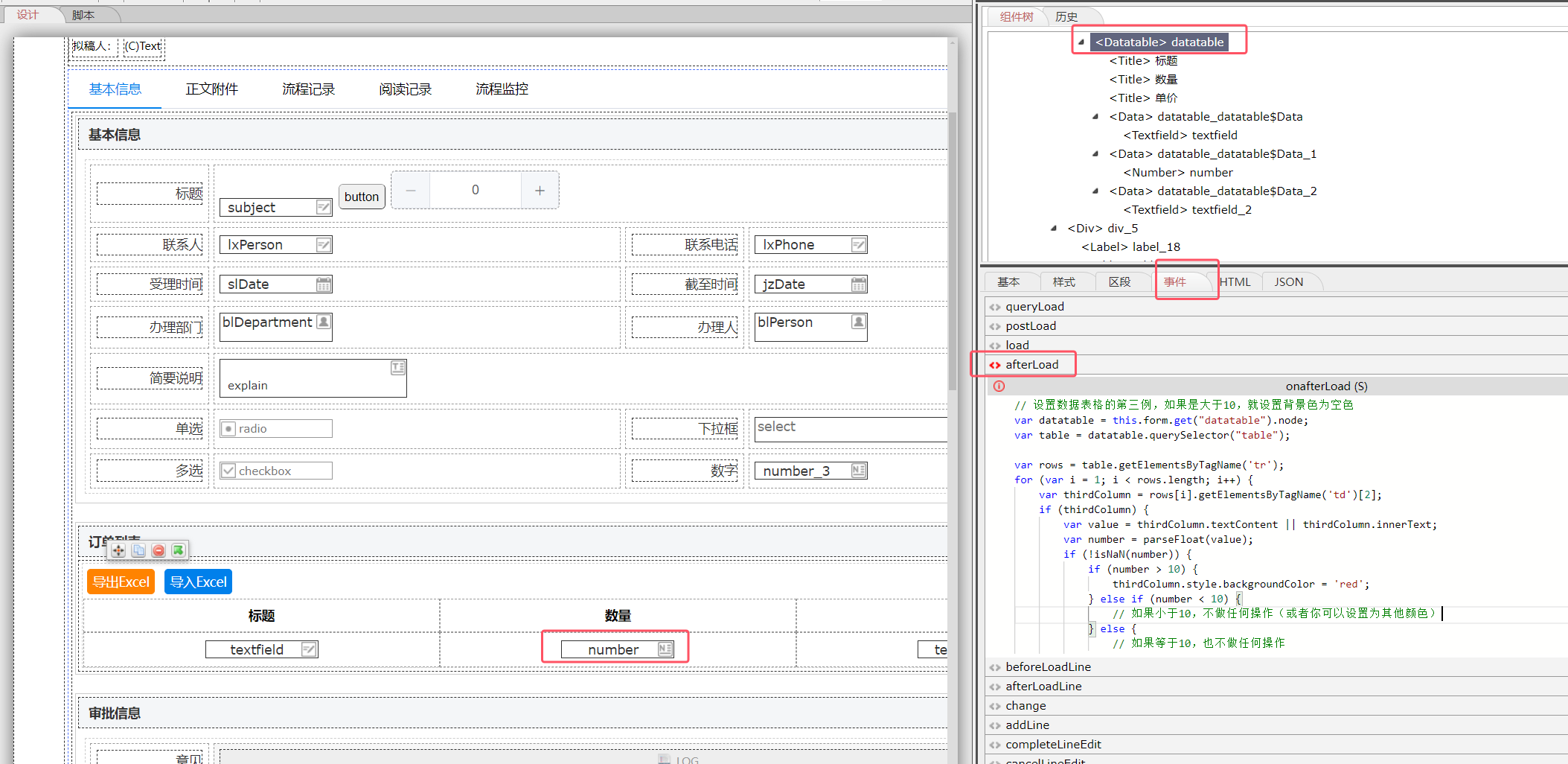The image size is (1568, 764).
Task: Collapse the Datatable datatable tree node
Action: (x=1081, y=42)
